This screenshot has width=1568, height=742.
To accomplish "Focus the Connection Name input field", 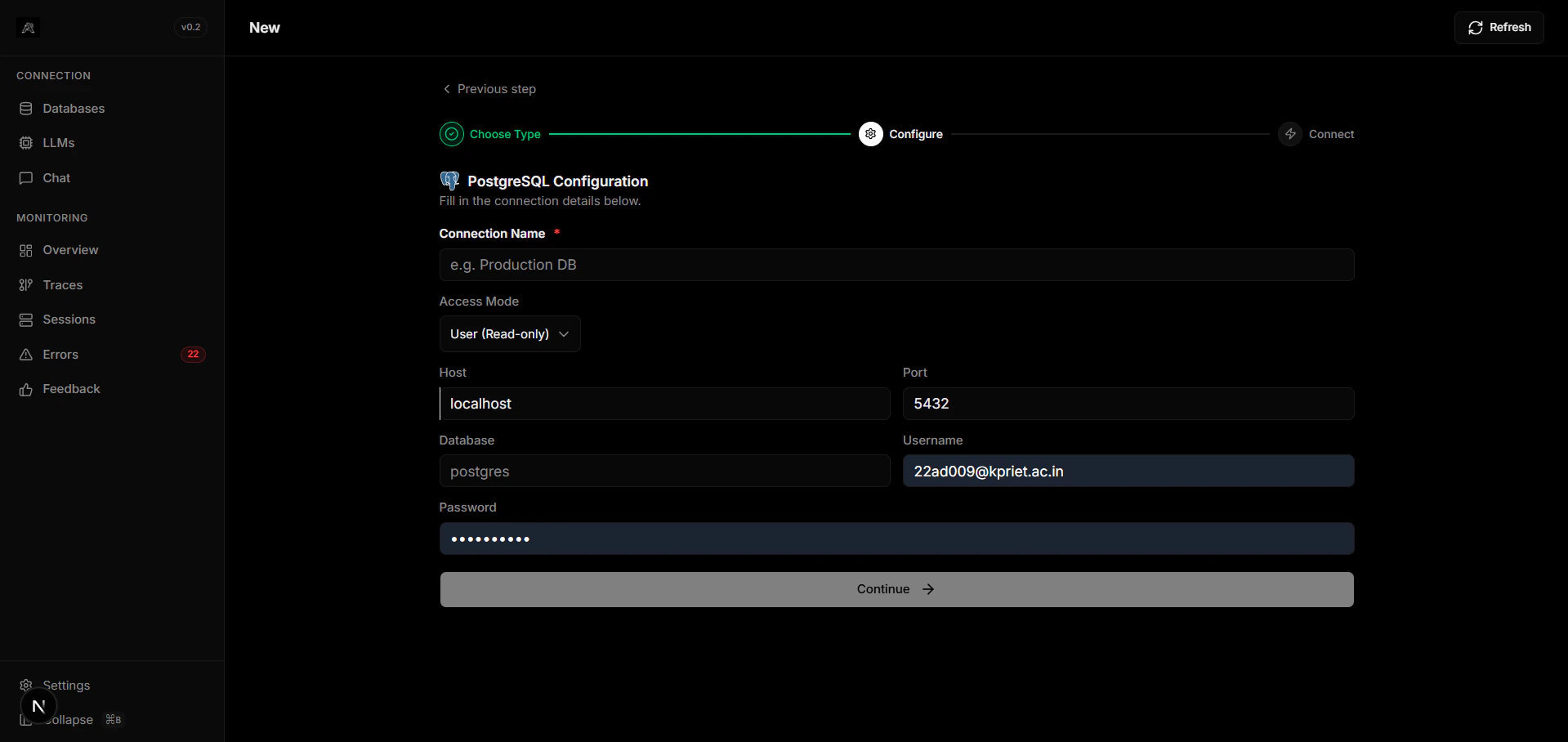I will pyautogui.click(x=896, y=265).
